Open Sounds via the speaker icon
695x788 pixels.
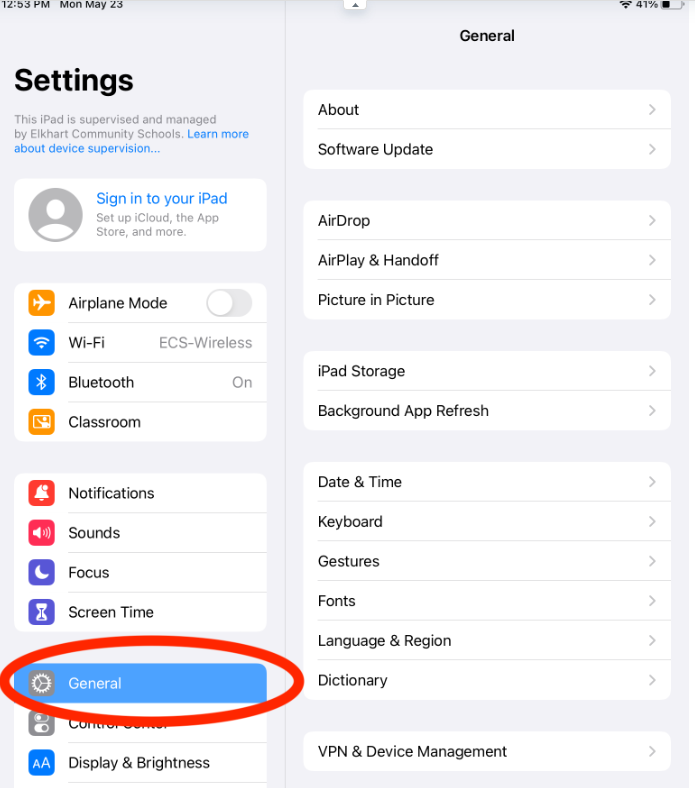pos(41,533)
